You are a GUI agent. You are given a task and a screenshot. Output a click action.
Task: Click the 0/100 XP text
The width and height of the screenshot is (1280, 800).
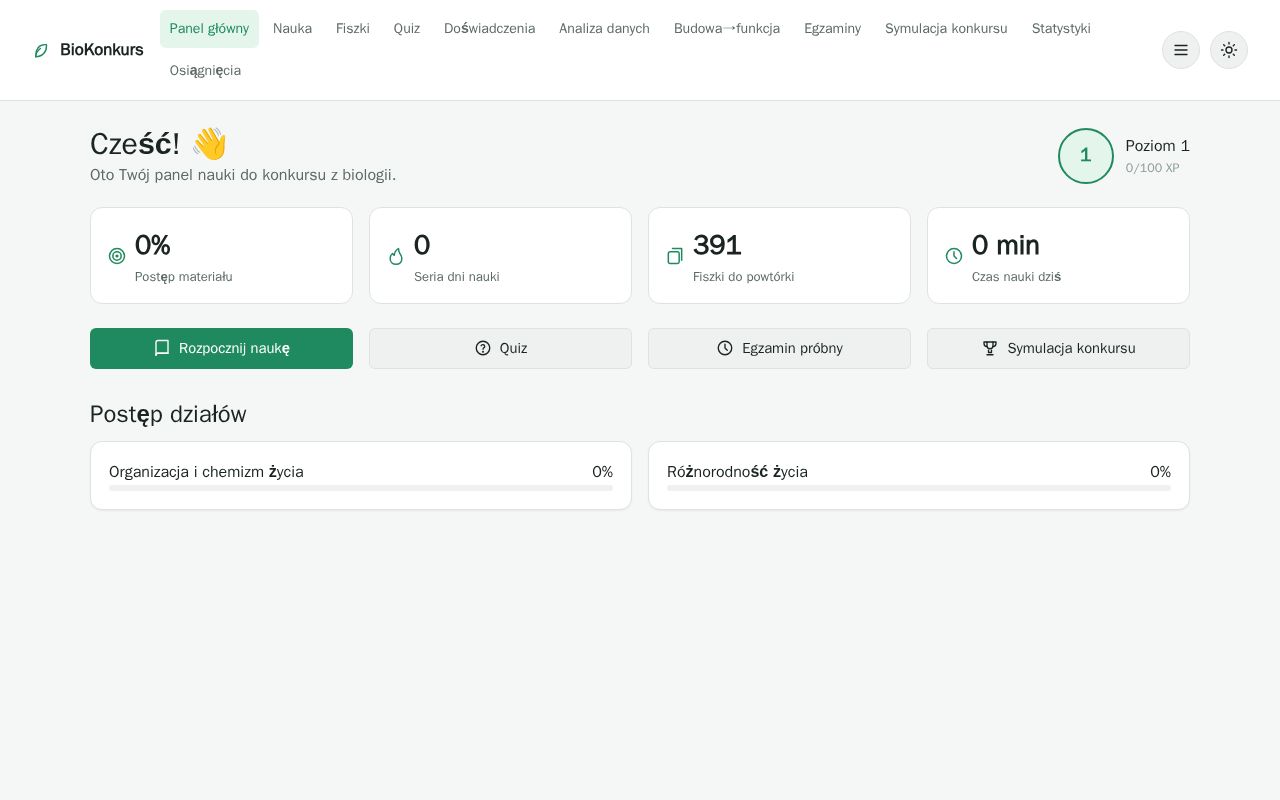[x=1152, y=168]
